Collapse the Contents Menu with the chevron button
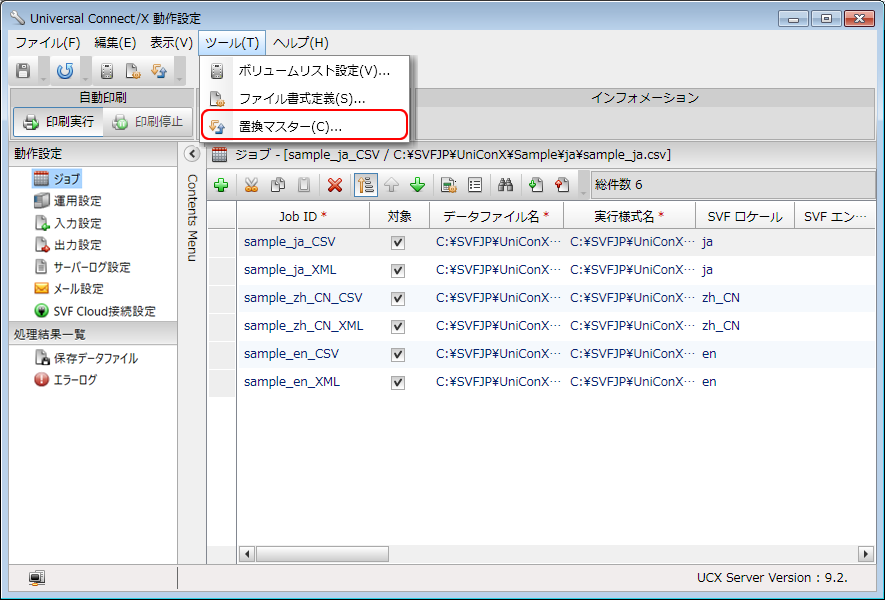This screenshot has width=885, height=600. coord(192,154)
